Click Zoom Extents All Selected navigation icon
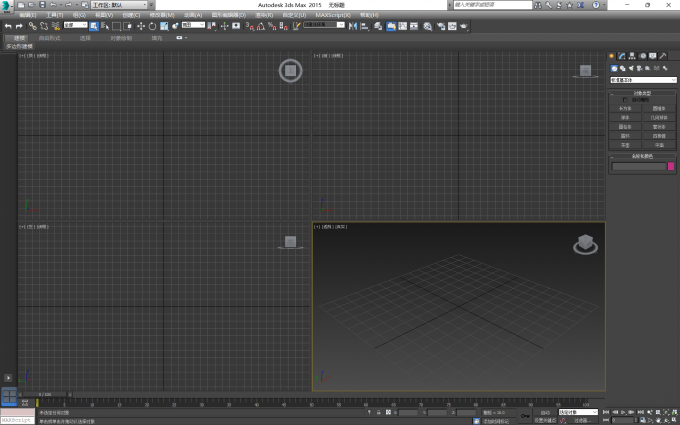 point(675,412)
